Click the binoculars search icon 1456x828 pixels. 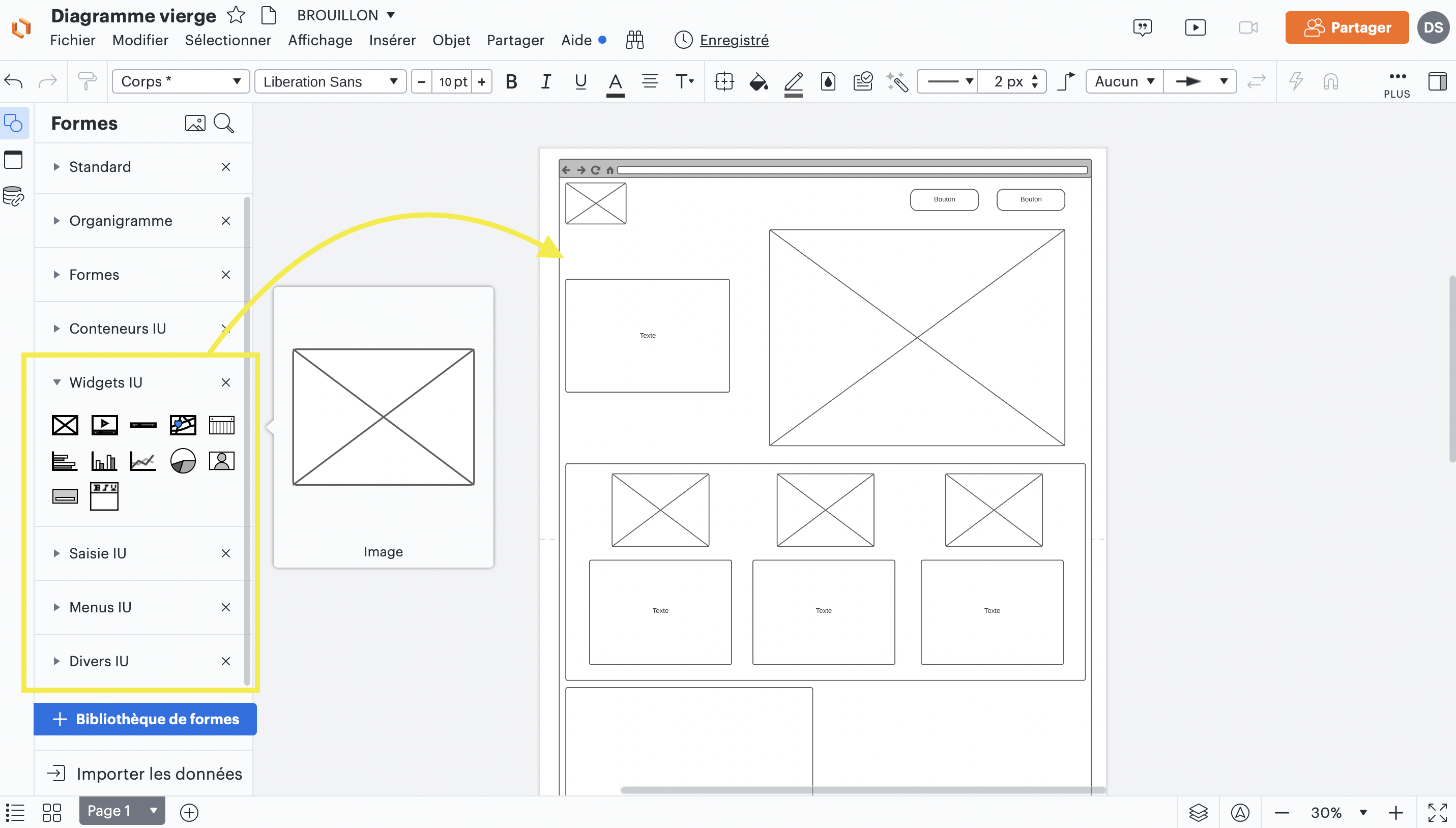(x=635, y=40)
